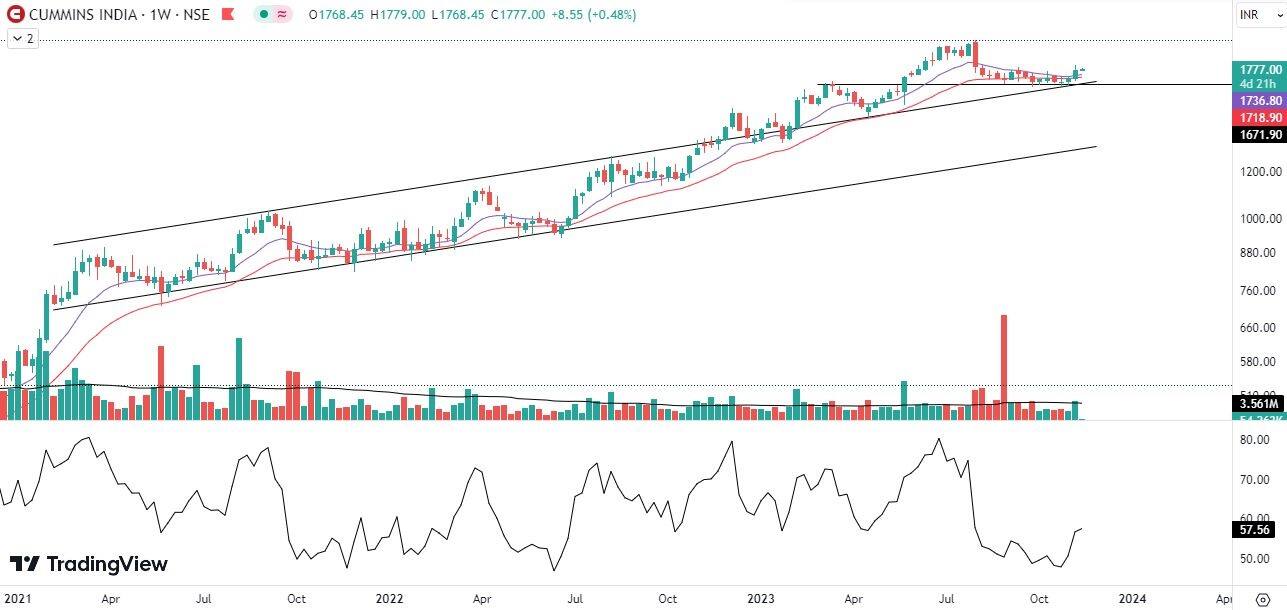1287x610 pixels.
Task: Click the 2024 label on time axis
Action: tap(1132, 598)
